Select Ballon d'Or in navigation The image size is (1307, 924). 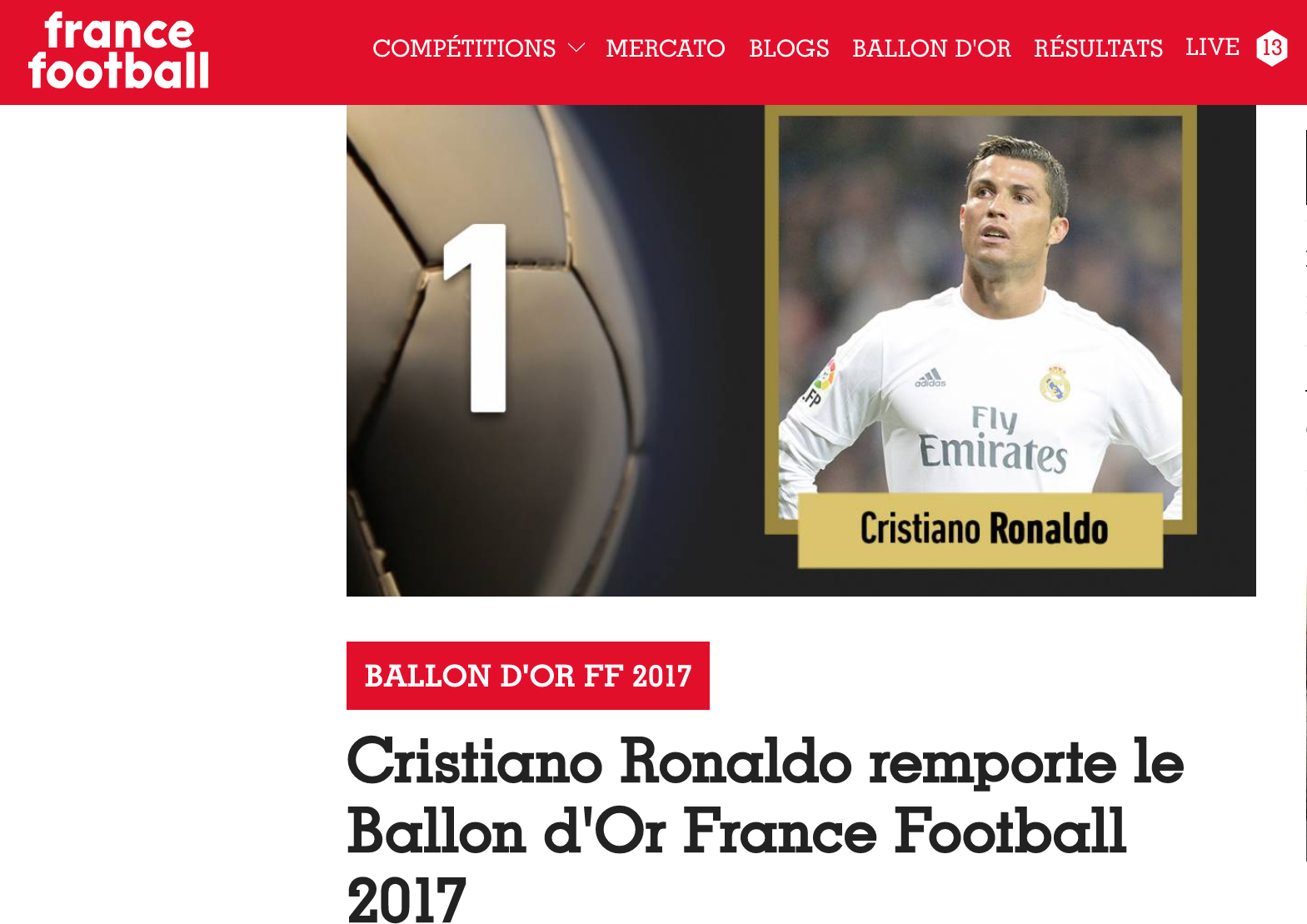[x=931, y=48]
